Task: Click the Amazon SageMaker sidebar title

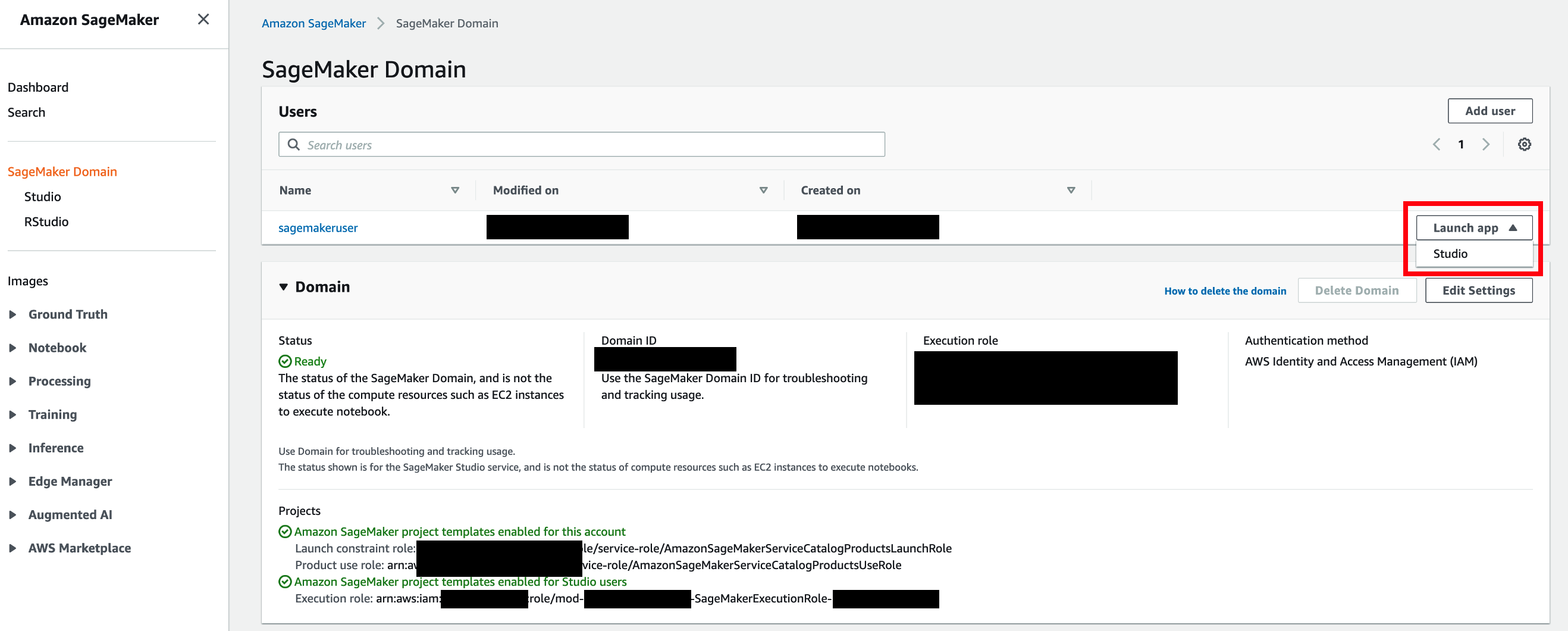Action: 89,20
